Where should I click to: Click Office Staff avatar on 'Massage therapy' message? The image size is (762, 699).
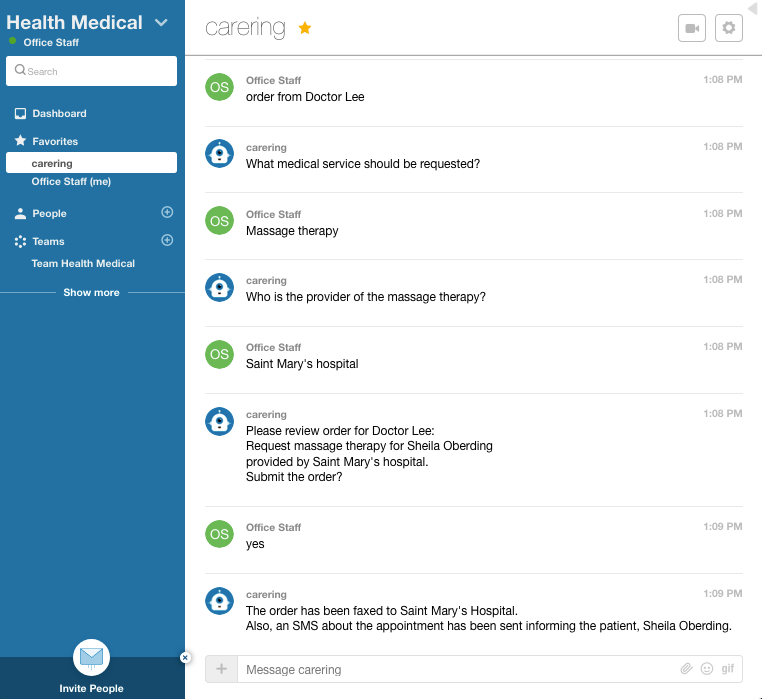219,221
